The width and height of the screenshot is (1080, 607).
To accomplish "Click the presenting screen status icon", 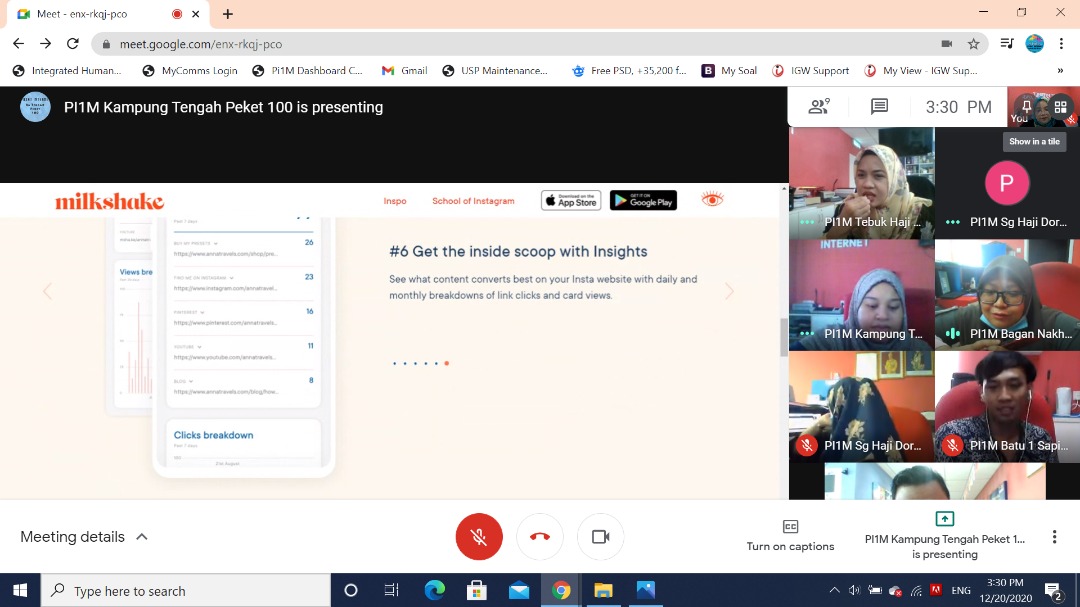I will pyautogui.click(x=944, y=519).
